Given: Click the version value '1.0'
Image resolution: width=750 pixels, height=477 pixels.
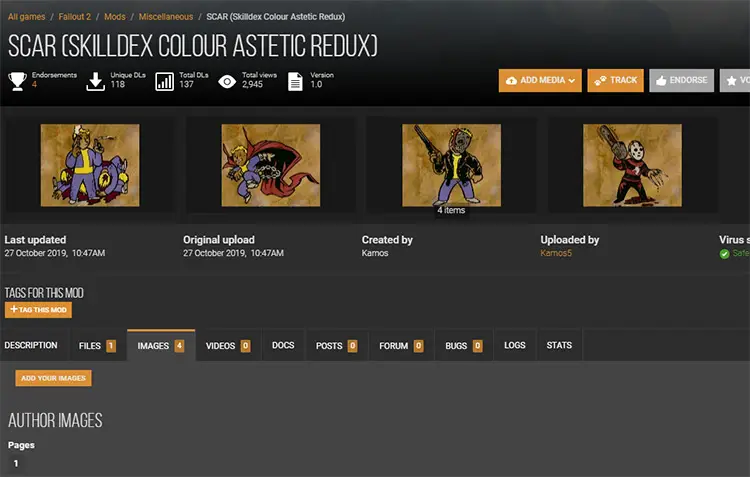Looking at the screenshot, I should point(316,85).
